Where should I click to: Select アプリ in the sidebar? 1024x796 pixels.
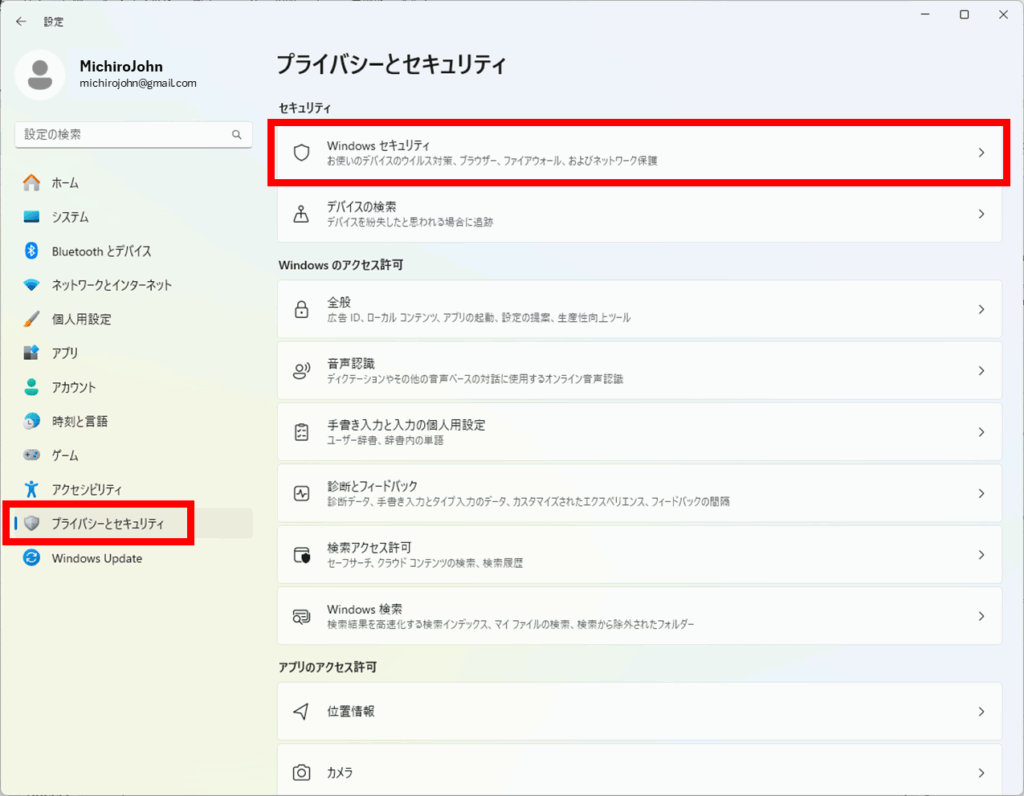[x=133, y=353]
